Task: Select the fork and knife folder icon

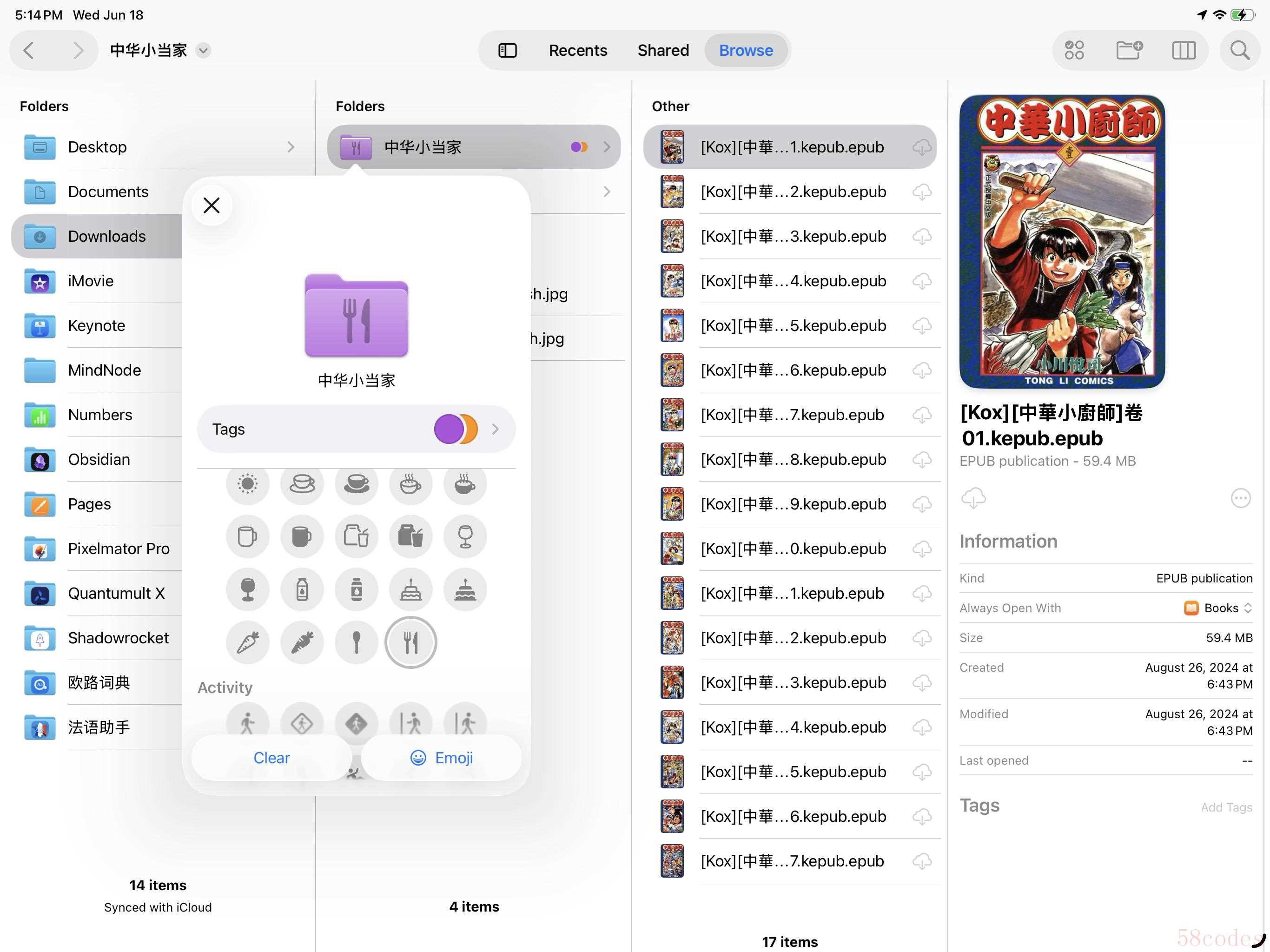Action: tap(410, 642)
